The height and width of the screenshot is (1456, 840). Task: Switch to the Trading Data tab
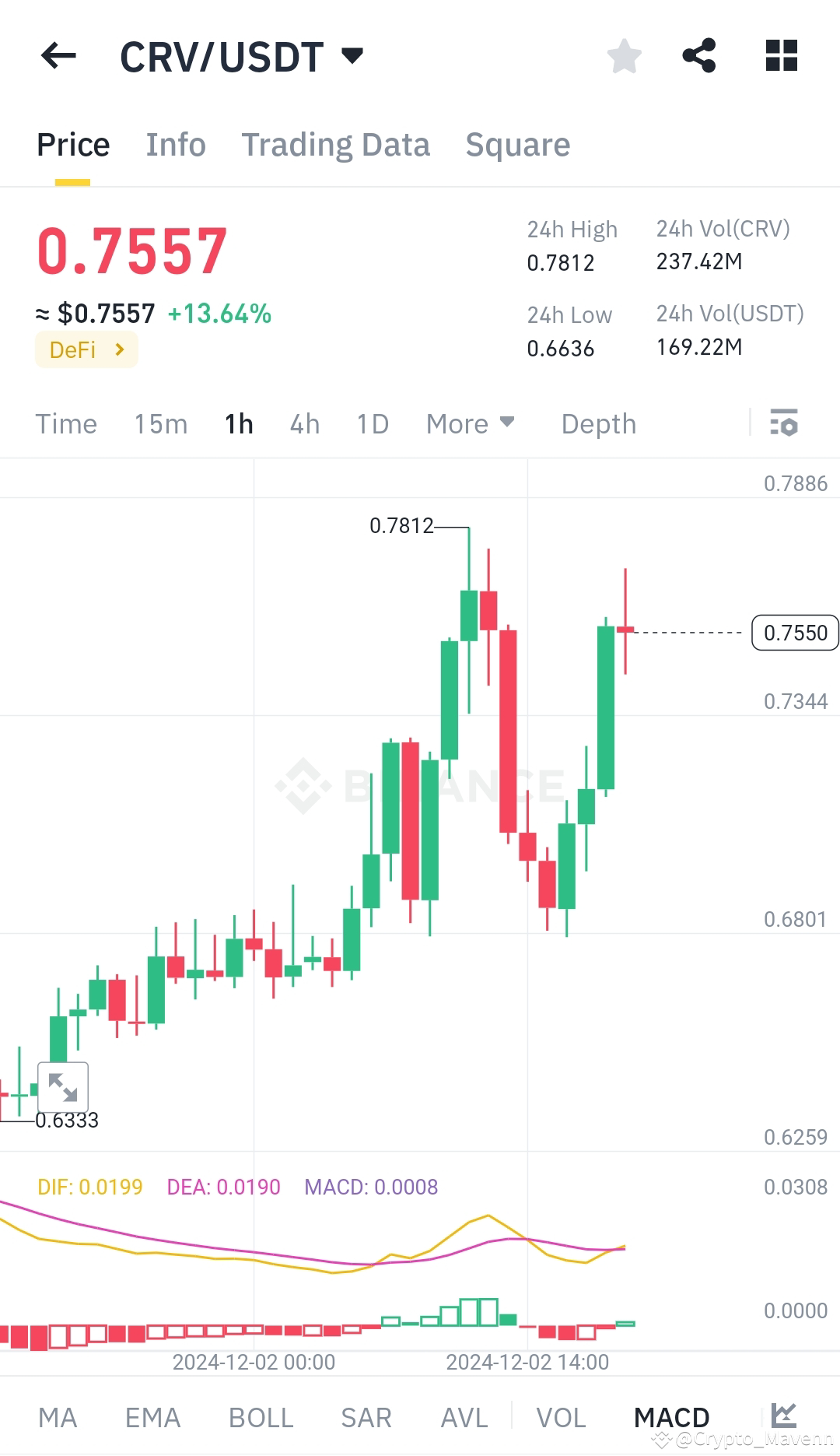[336, 144]
